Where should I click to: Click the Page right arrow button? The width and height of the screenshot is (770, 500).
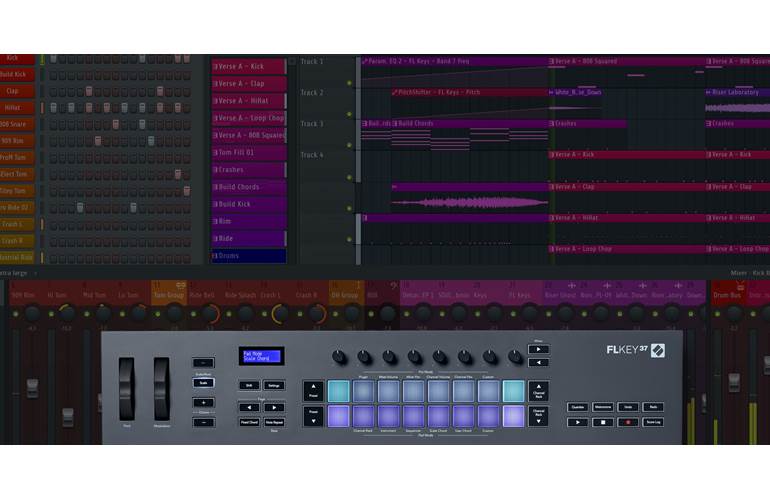(274, 407)
